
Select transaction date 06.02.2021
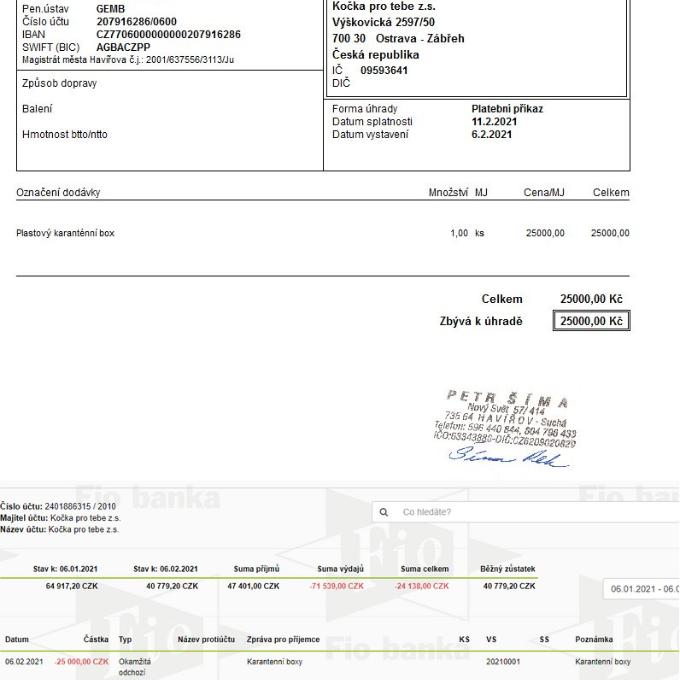point(24,661)
